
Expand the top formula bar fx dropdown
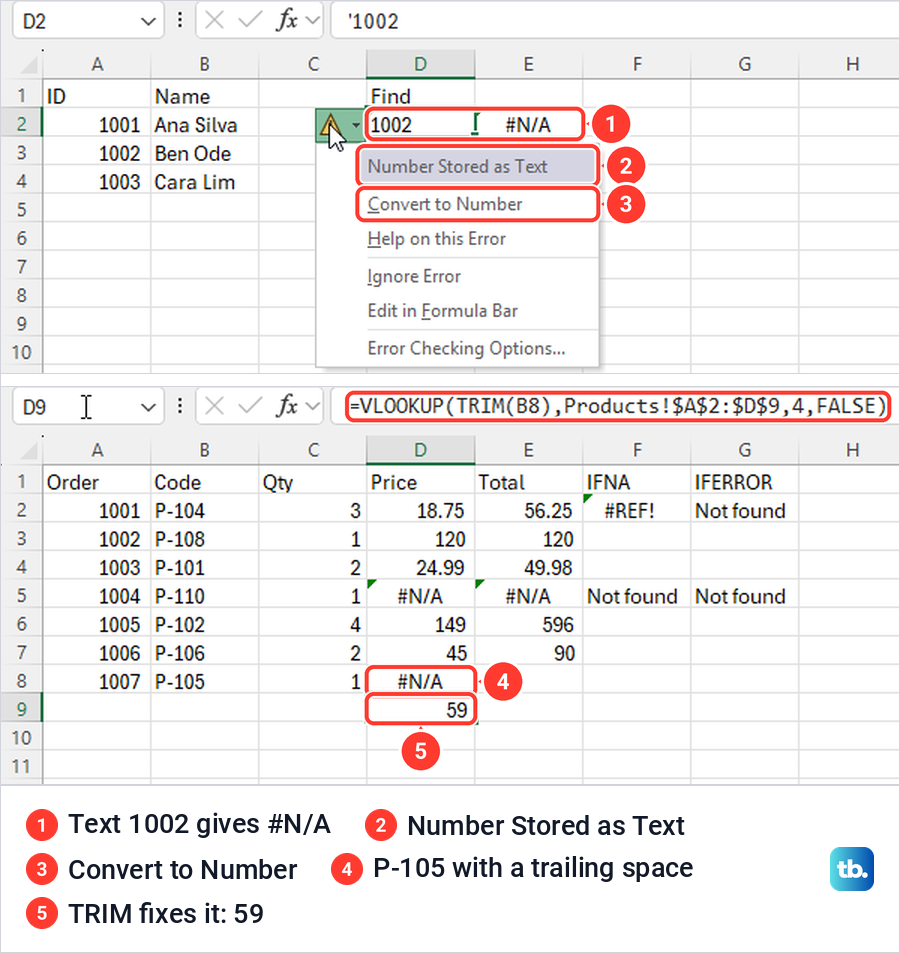click(x=313, y=21)
